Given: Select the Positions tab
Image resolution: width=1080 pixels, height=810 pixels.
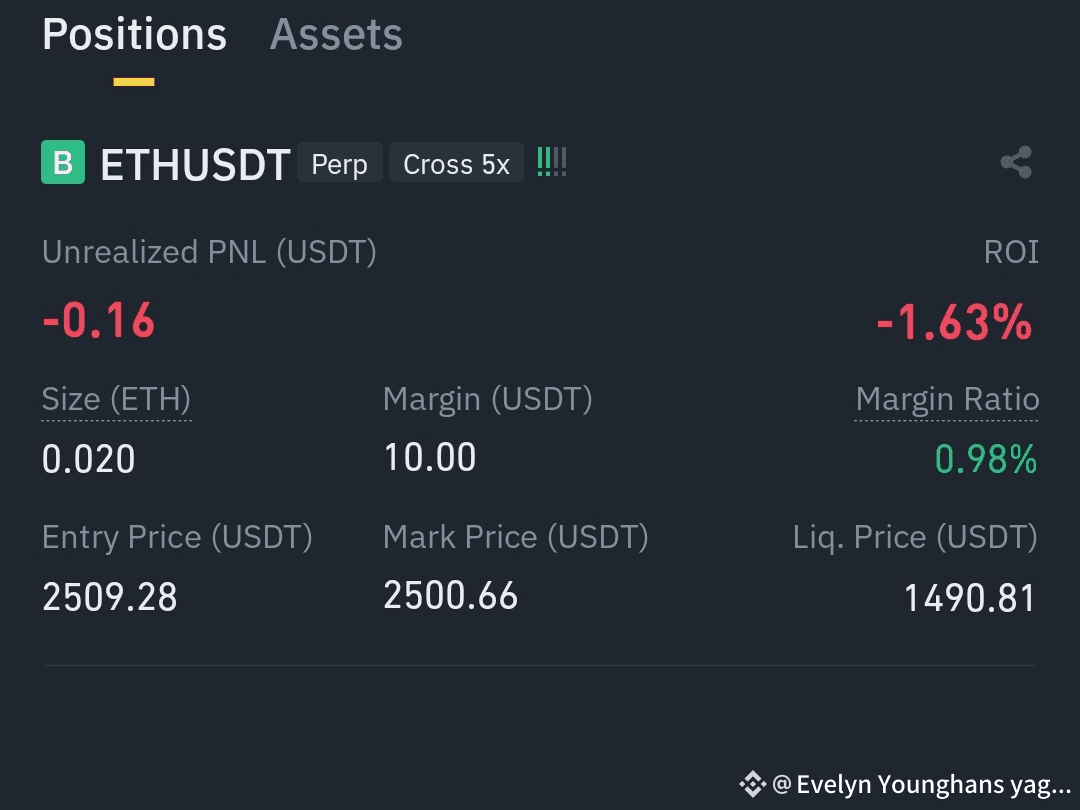Looking at the screenshot, I should pyautogui.click(x=134, y=34).
